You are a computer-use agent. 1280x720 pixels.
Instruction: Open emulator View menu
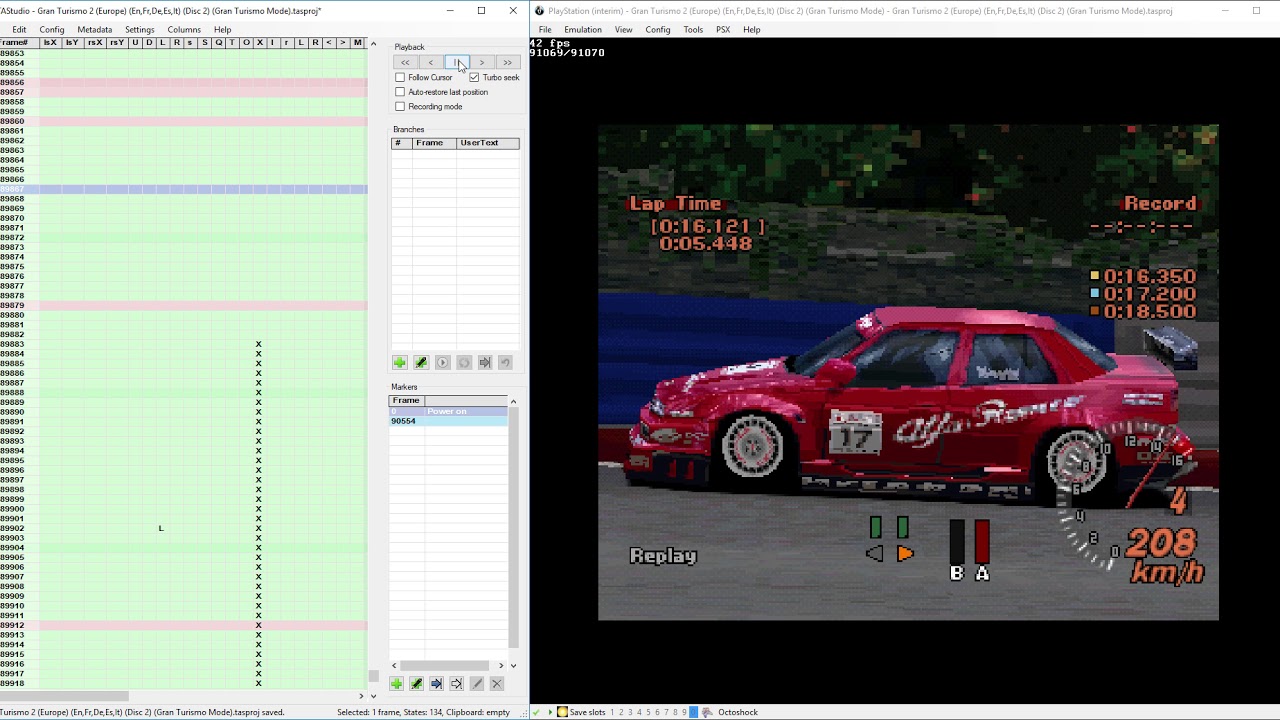pyautogui.click(x=623, y=29)
